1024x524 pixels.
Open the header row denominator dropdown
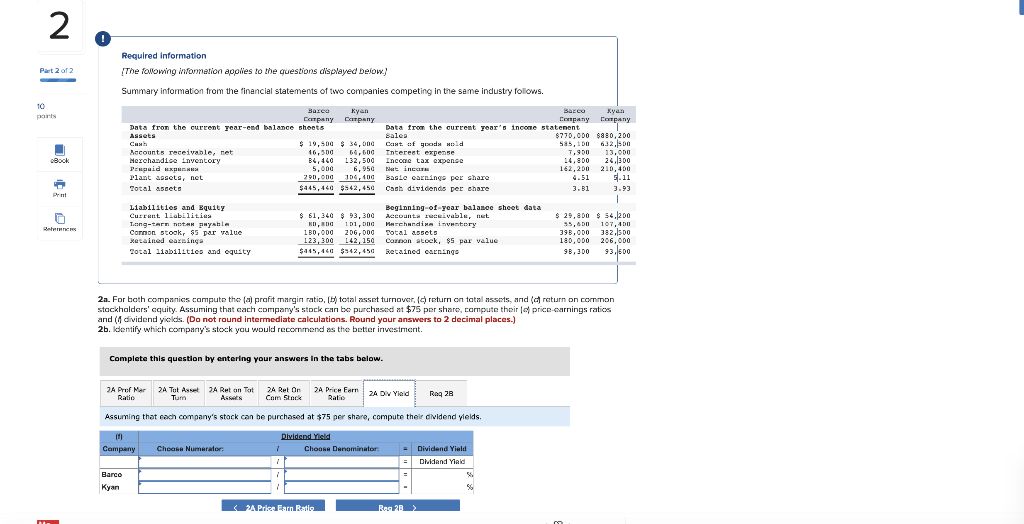point(343,461)
